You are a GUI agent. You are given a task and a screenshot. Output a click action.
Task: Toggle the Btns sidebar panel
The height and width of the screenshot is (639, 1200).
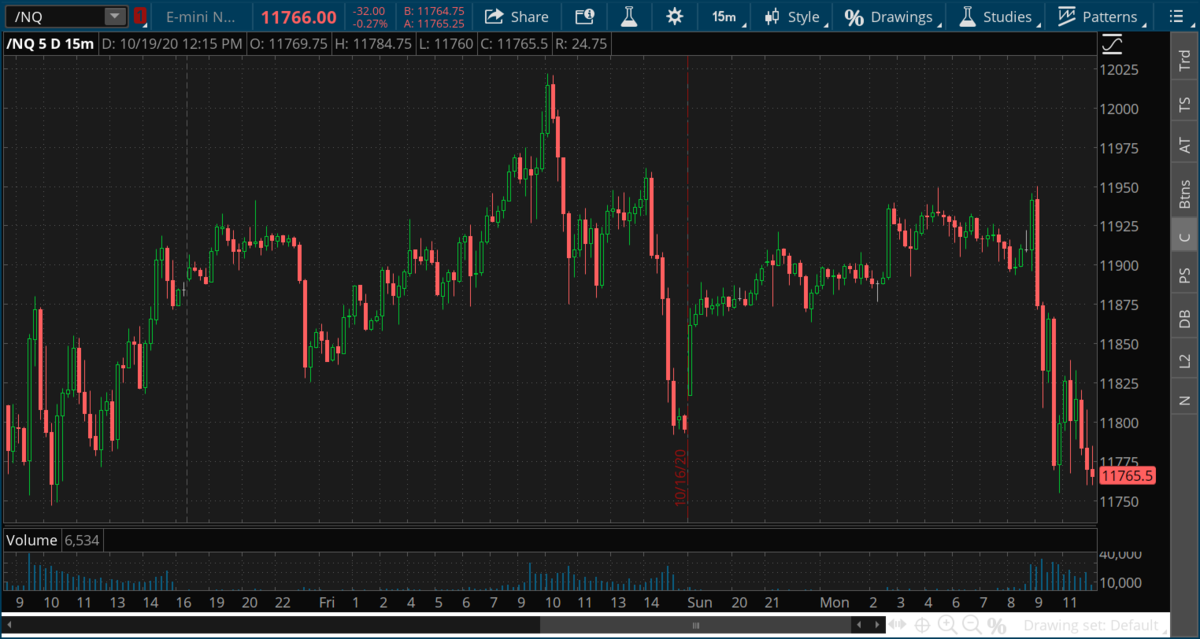coord(1184,194)
